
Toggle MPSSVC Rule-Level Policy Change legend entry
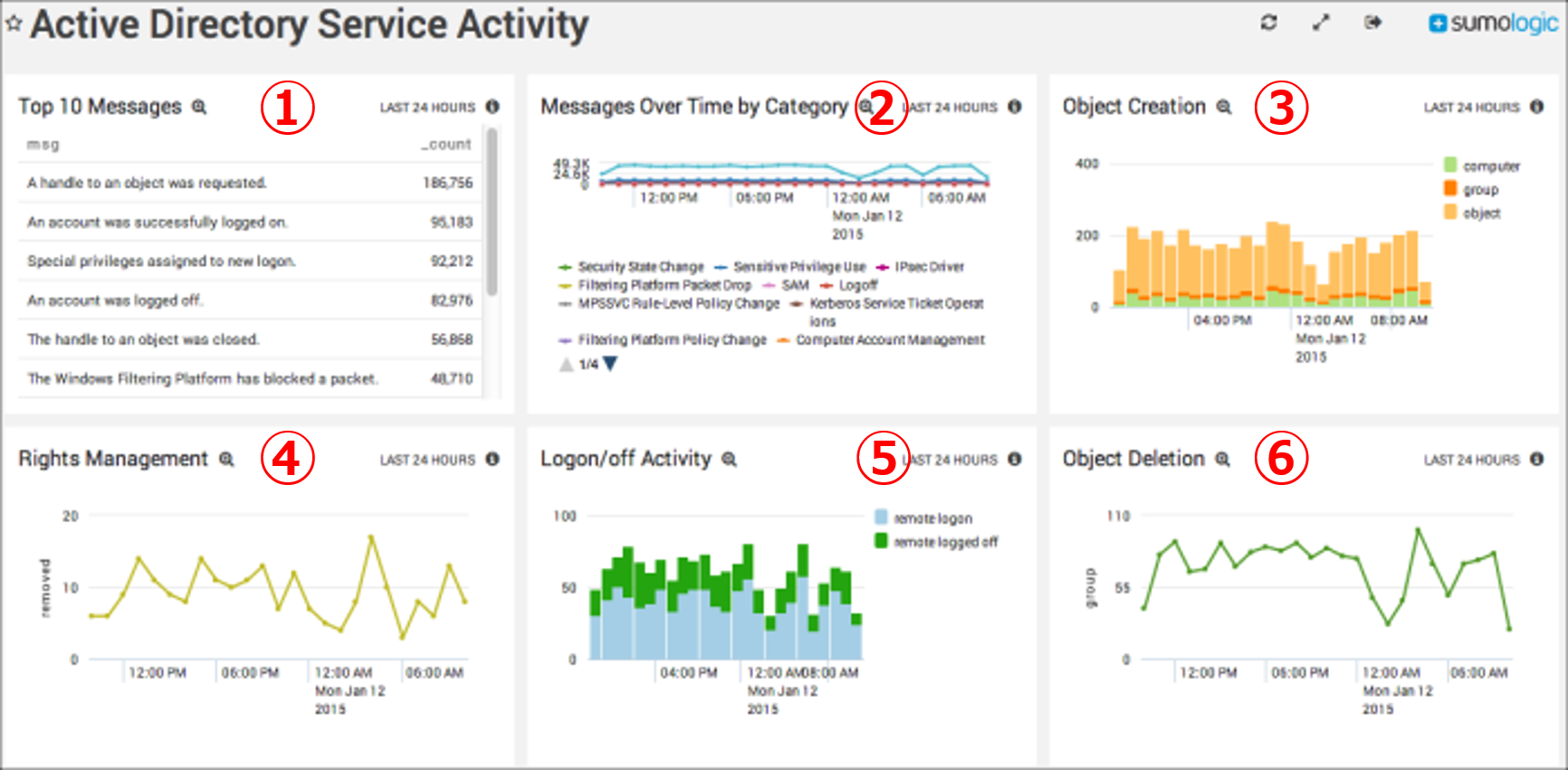coord(669,303)
